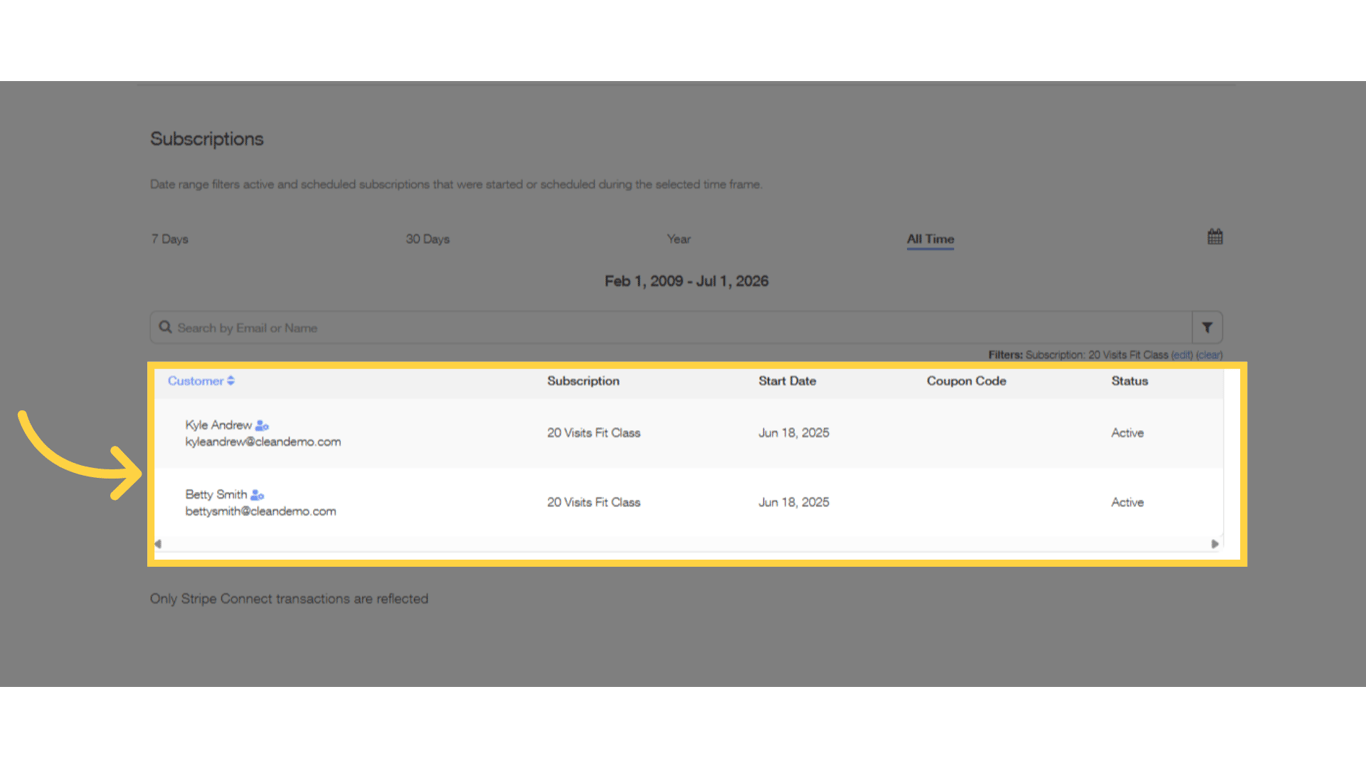The image size is (1366, 768).
Task: Toggle Customer sorting to descending order
Action: tap(230, 383)
